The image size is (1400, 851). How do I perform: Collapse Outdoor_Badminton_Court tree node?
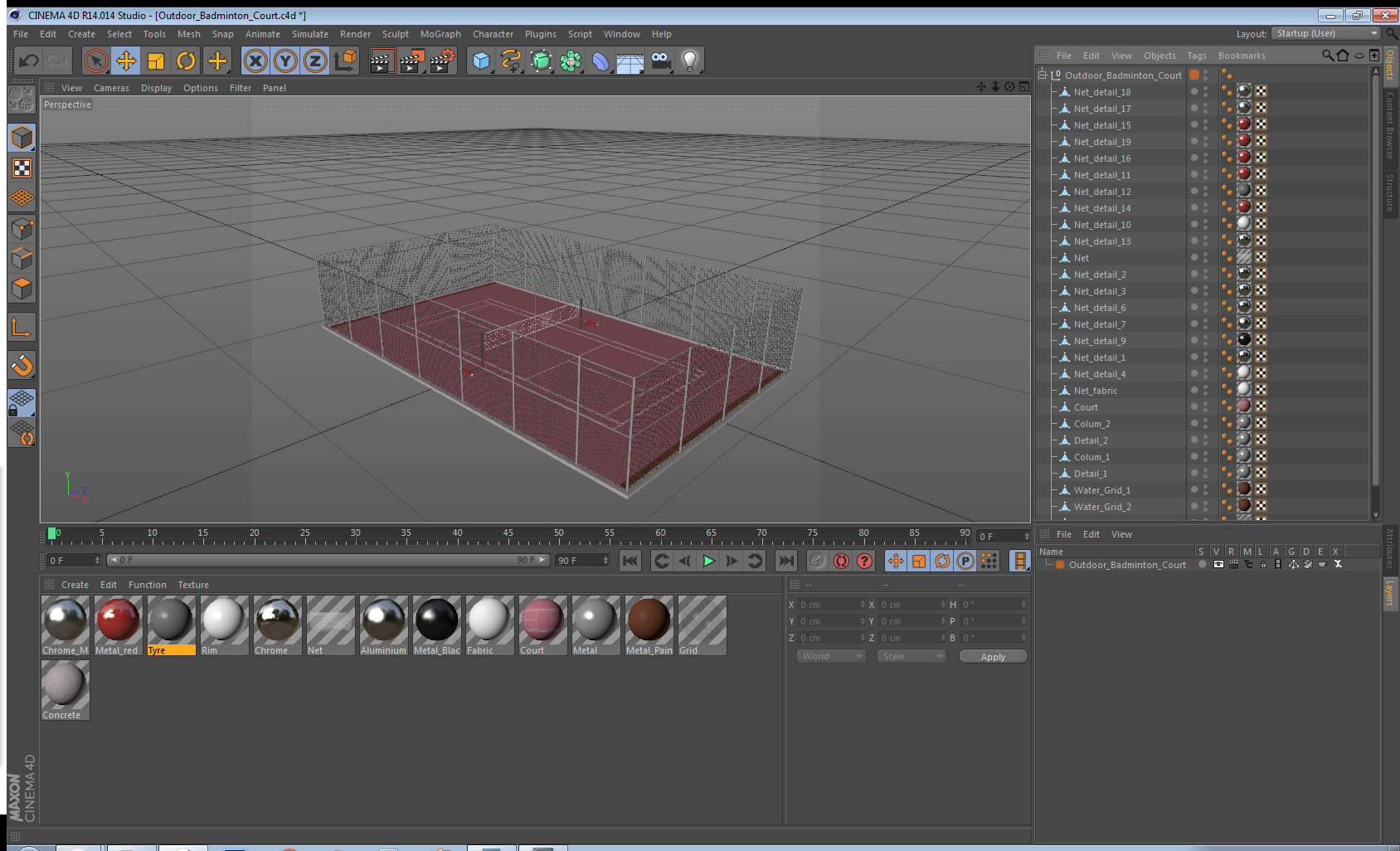click(x=1043, y=75)
